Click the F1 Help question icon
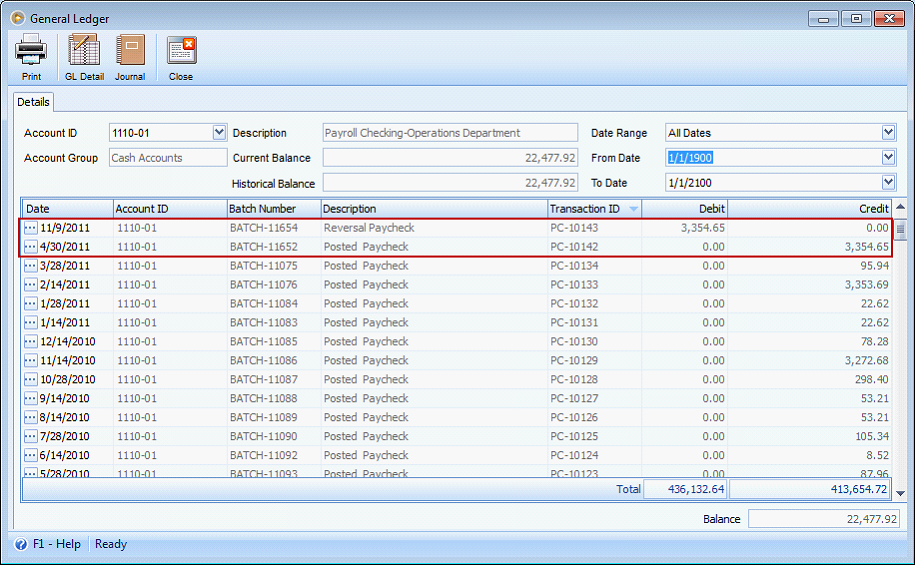The image size is (916, 566). pos(21,544)
